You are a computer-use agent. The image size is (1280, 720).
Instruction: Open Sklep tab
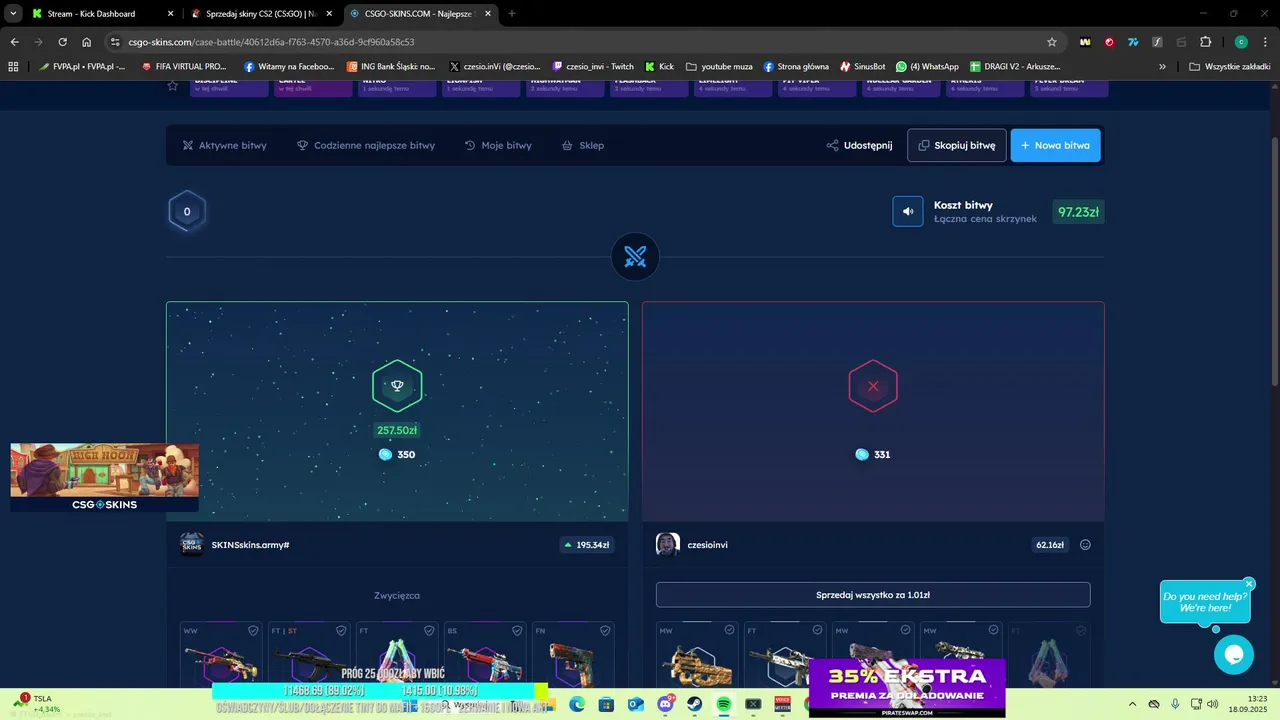(x=583, y=145)
